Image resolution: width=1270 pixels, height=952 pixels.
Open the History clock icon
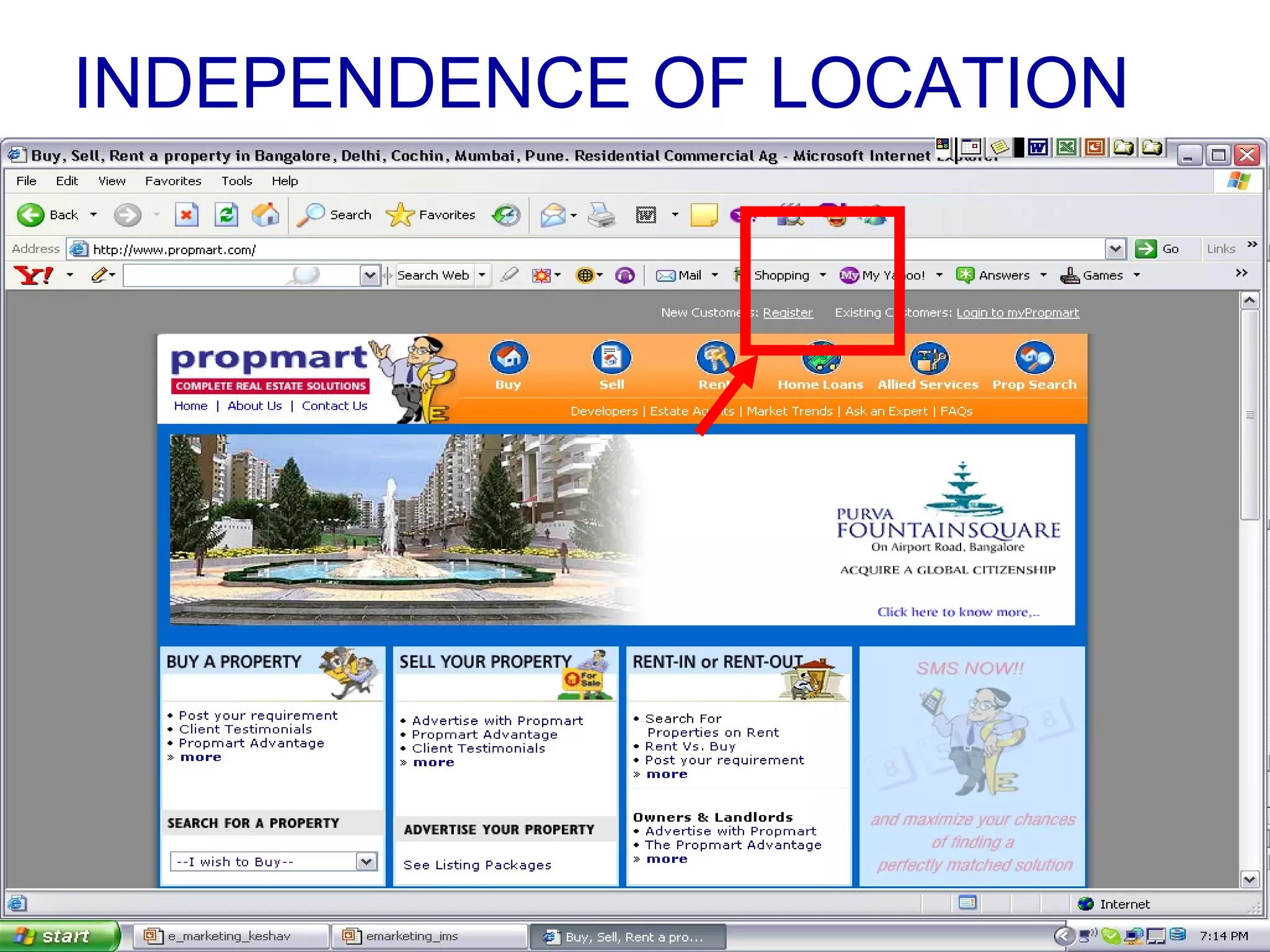tap(506, 215)
